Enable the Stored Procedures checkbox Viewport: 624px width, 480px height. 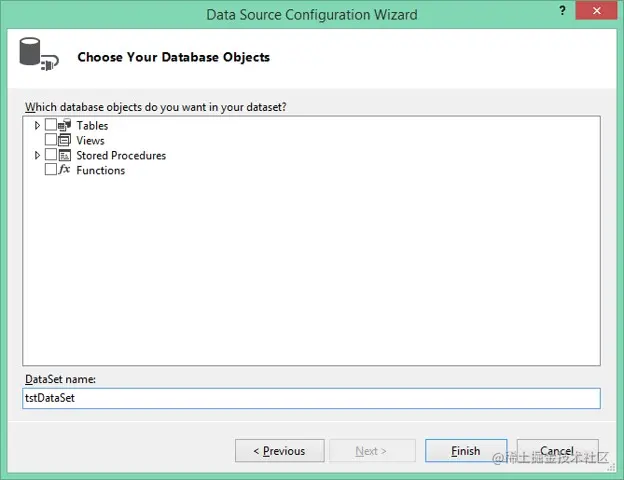tap(51, 154)
